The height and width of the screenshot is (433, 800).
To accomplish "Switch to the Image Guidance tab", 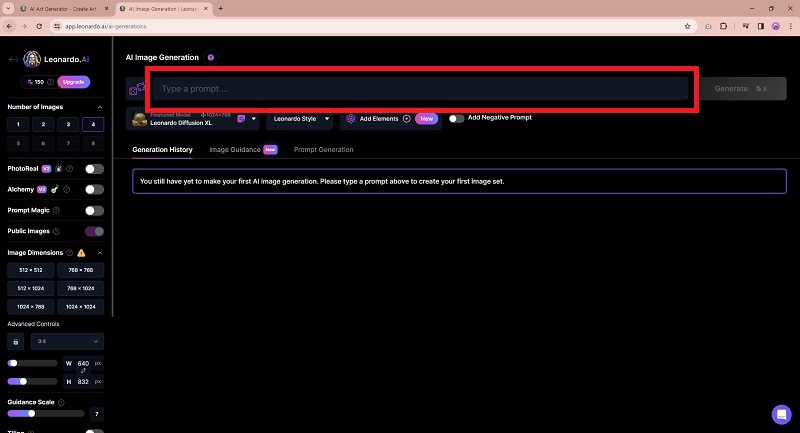I will pos(235,149).
